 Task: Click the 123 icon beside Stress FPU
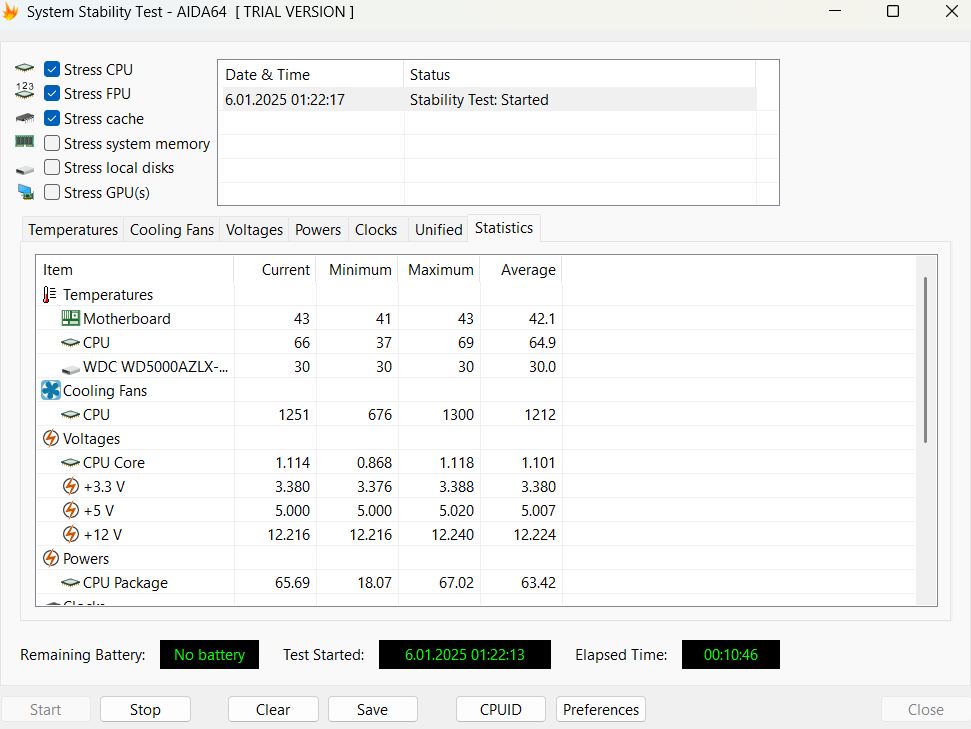tap(24, 91)
